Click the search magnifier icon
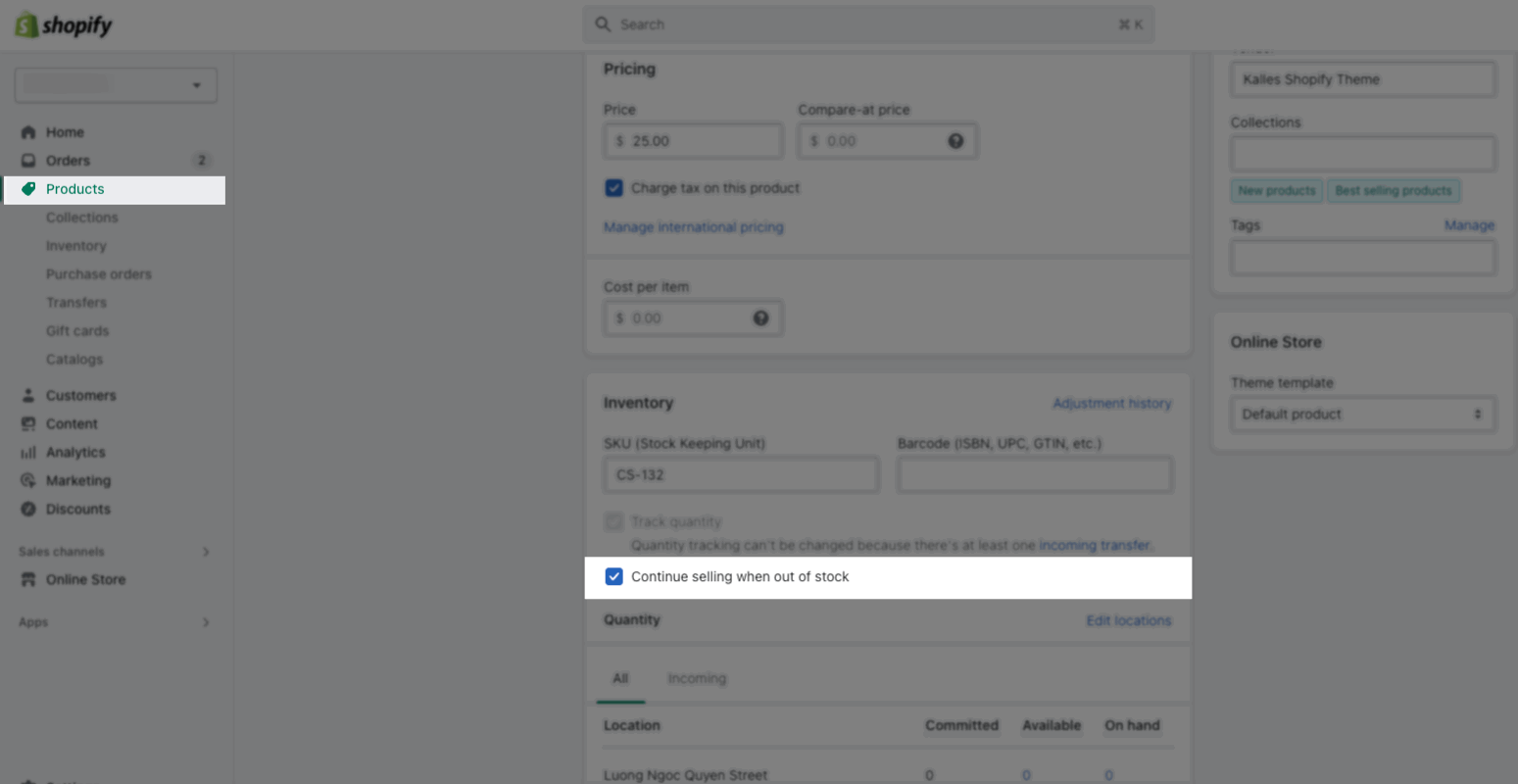The width and height of the screenshot is (1518, 784). [603, 24]
